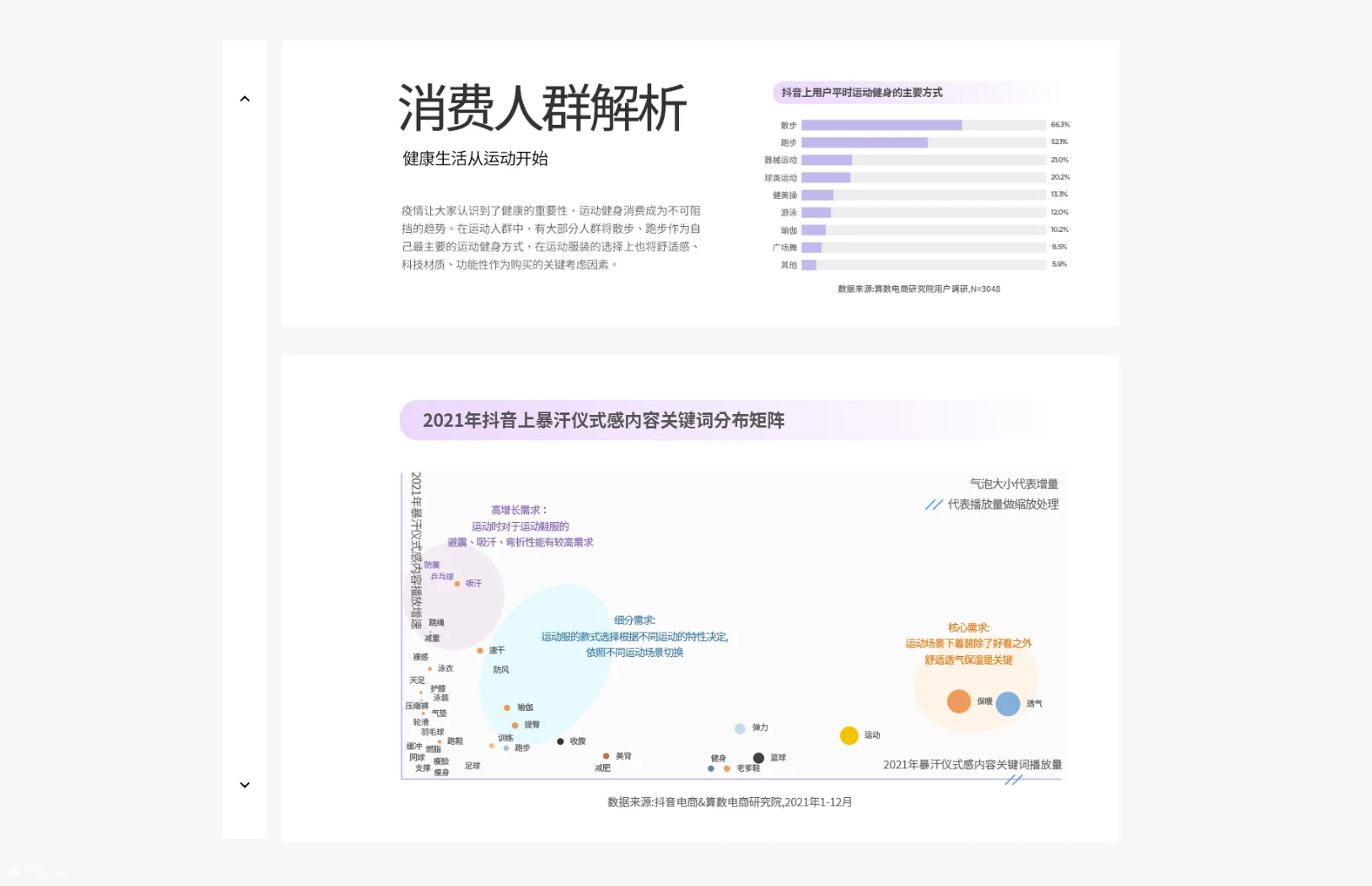Click the 20.2% value
Image resolution: width=1372 pixels, height=886 pixels.
[1059, 177]
